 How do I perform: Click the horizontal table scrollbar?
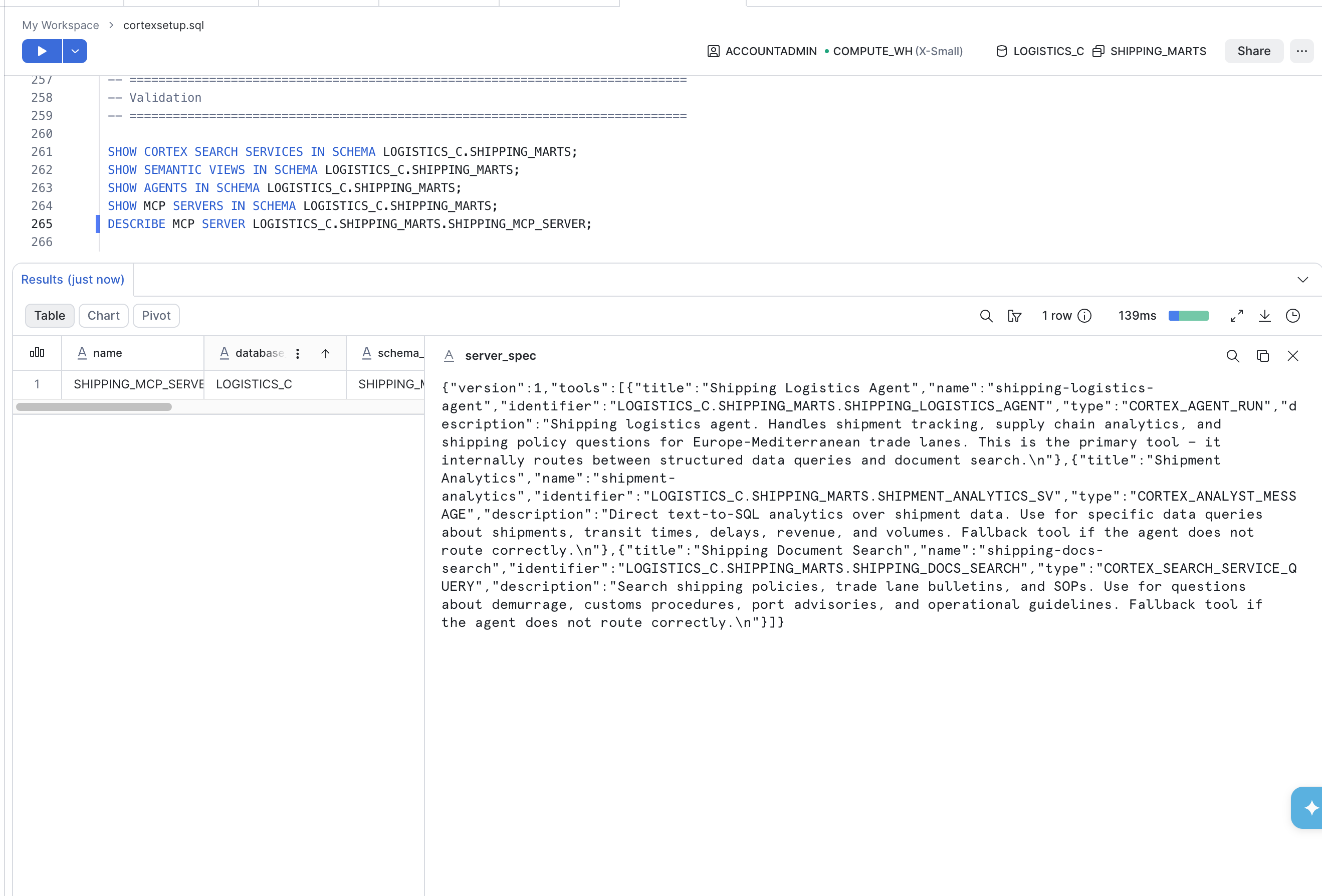[94, 407]
